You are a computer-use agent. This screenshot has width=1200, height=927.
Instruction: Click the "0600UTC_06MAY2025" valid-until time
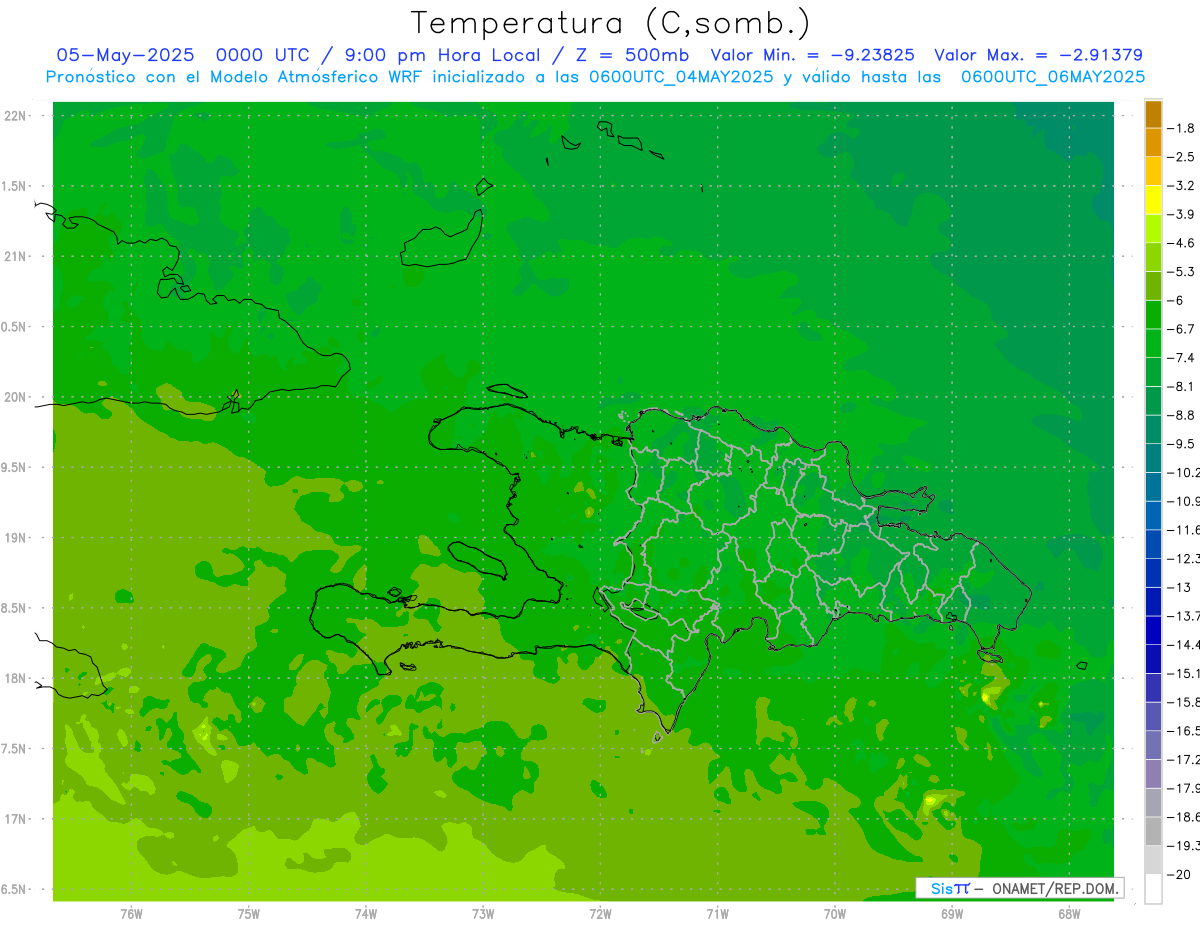pyautogui.click(x=1053, y=77)
